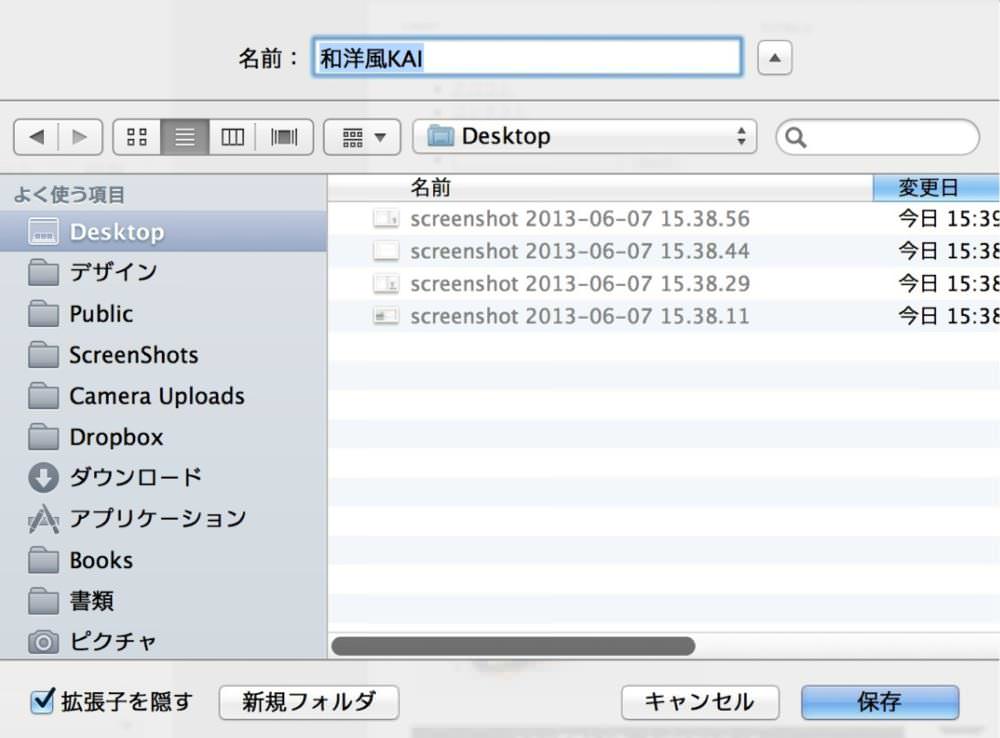Viewport: 1000px width, 738px height.
Task: Sort by the 変更日 column header
Action: coord(936,188)
